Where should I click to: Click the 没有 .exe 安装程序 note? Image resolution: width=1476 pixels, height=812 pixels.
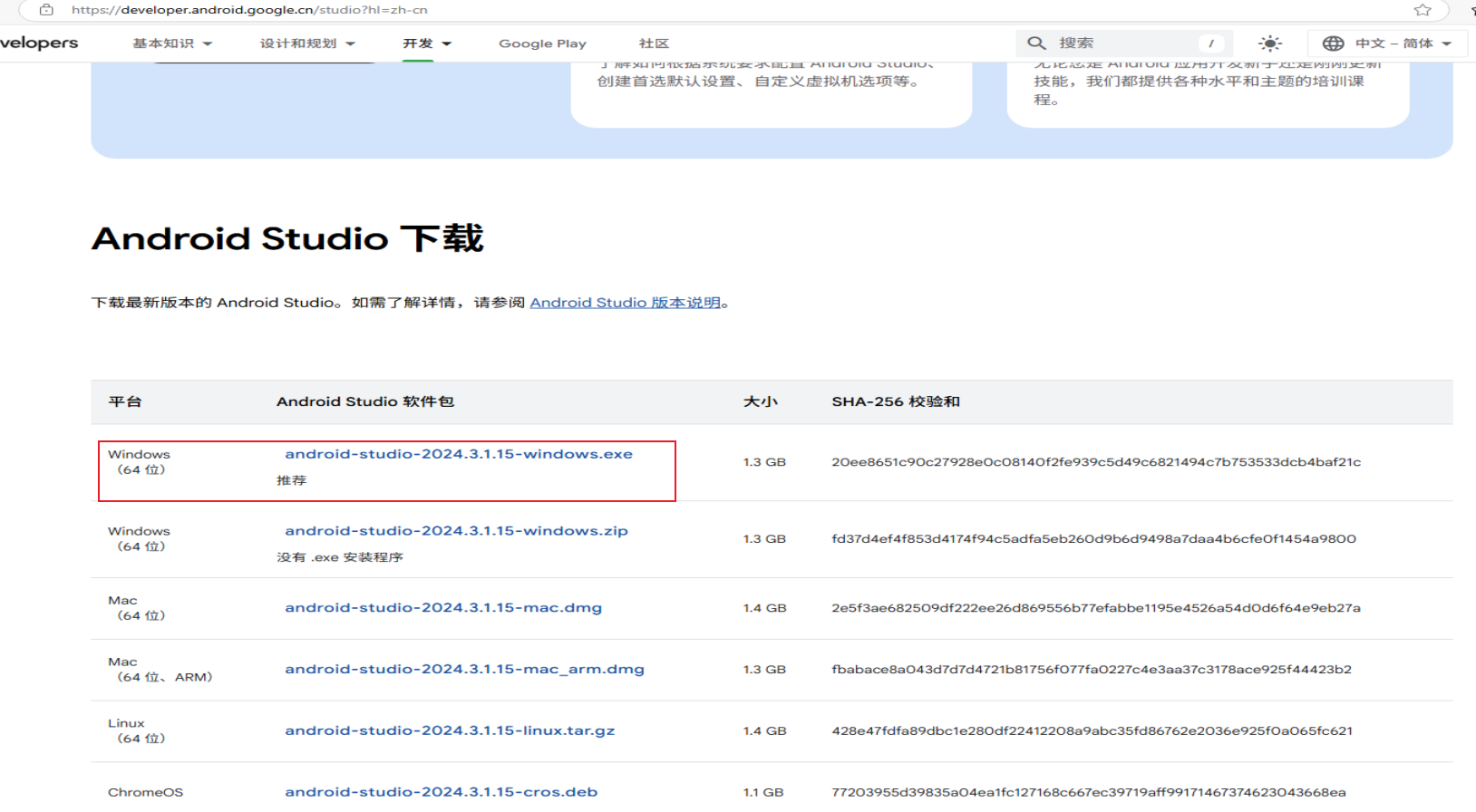click(340, 557)
